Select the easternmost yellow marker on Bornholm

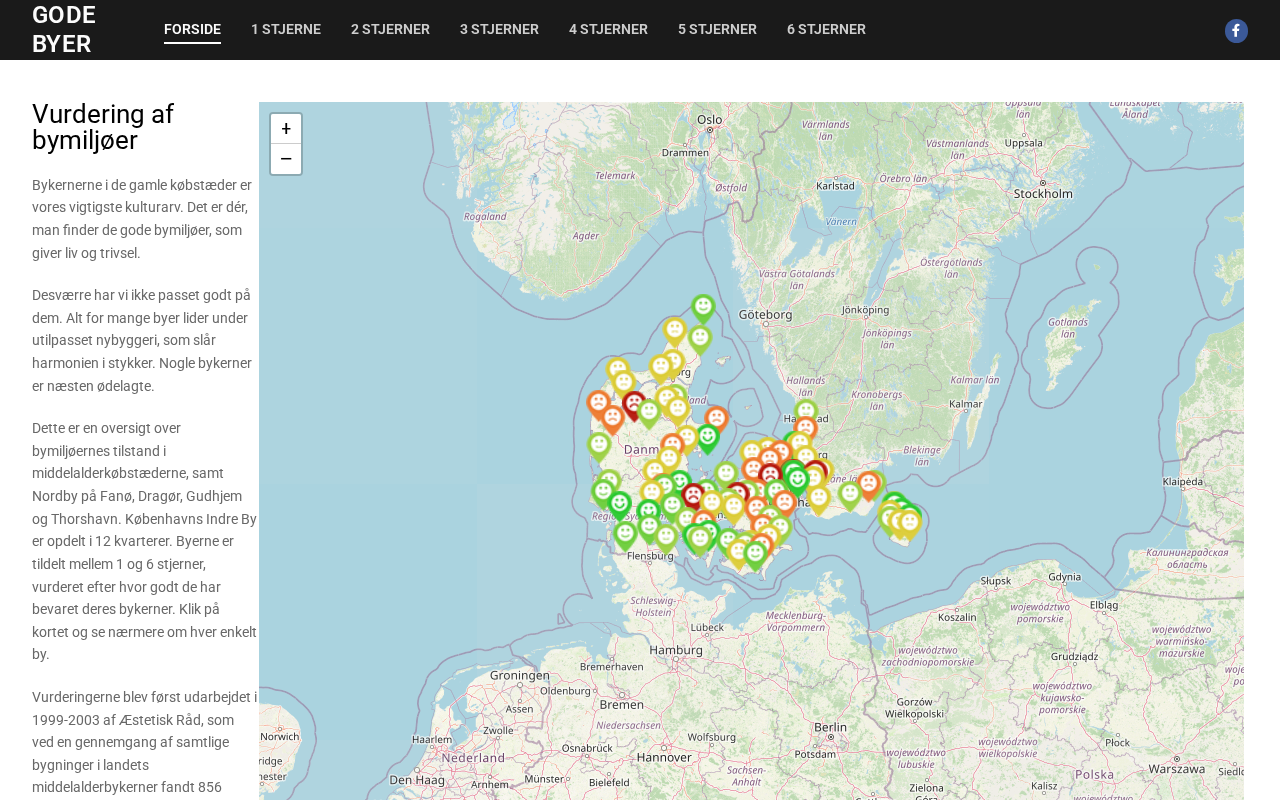909,522
